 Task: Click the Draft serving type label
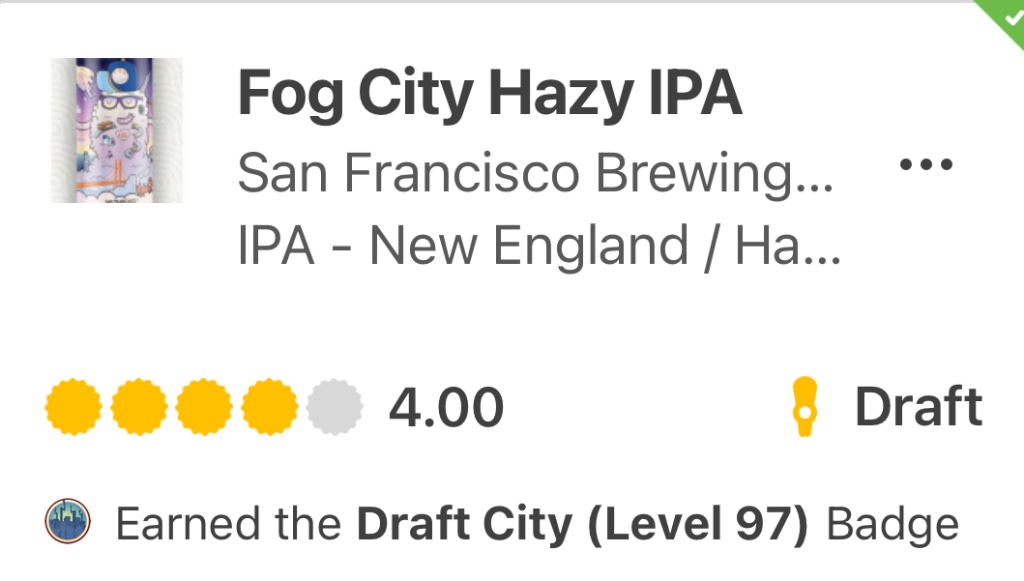point(918,408)
